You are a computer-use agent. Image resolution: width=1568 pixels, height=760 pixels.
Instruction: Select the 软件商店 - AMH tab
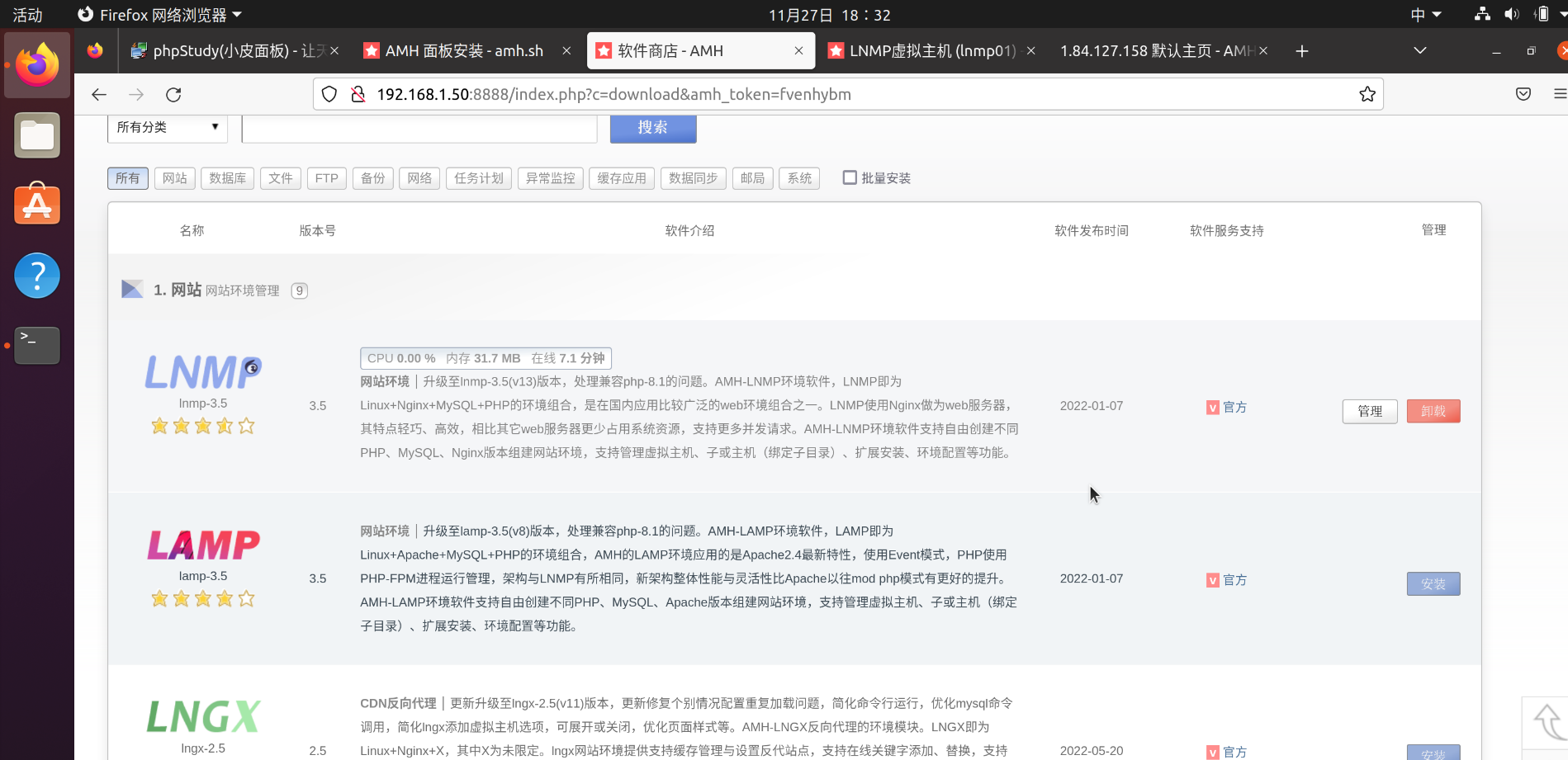[x=700, y=51]
